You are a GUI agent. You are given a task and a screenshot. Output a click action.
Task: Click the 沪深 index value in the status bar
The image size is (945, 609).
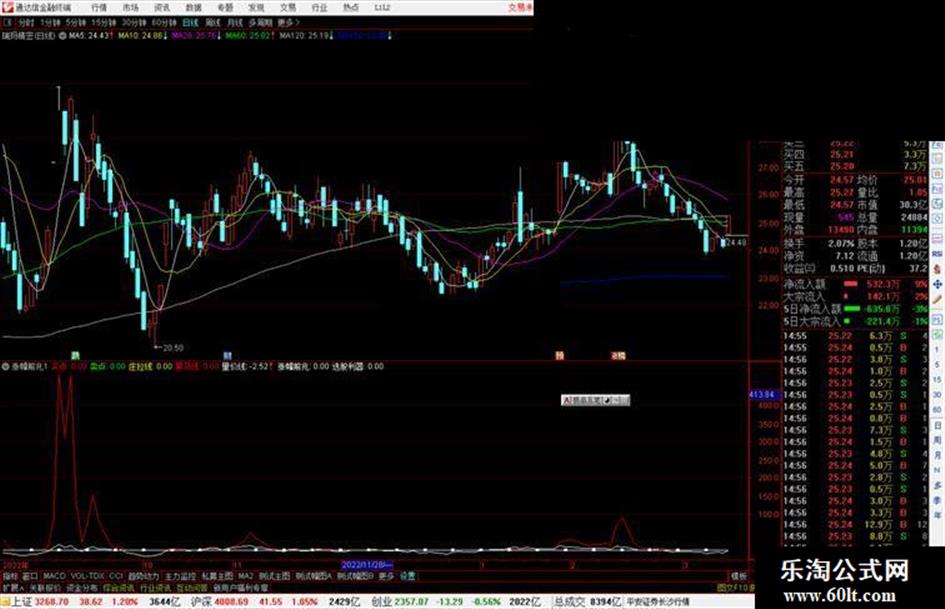231,602
